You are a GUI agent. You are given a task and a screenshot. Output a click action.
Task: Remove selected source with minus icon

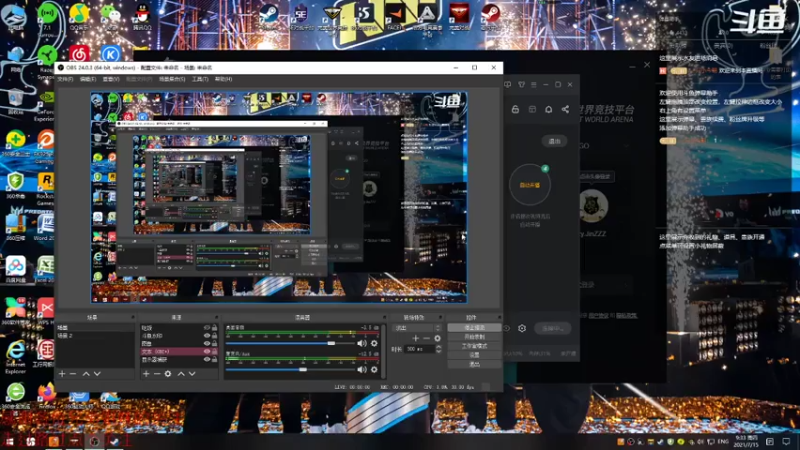[x=157, y=374]
